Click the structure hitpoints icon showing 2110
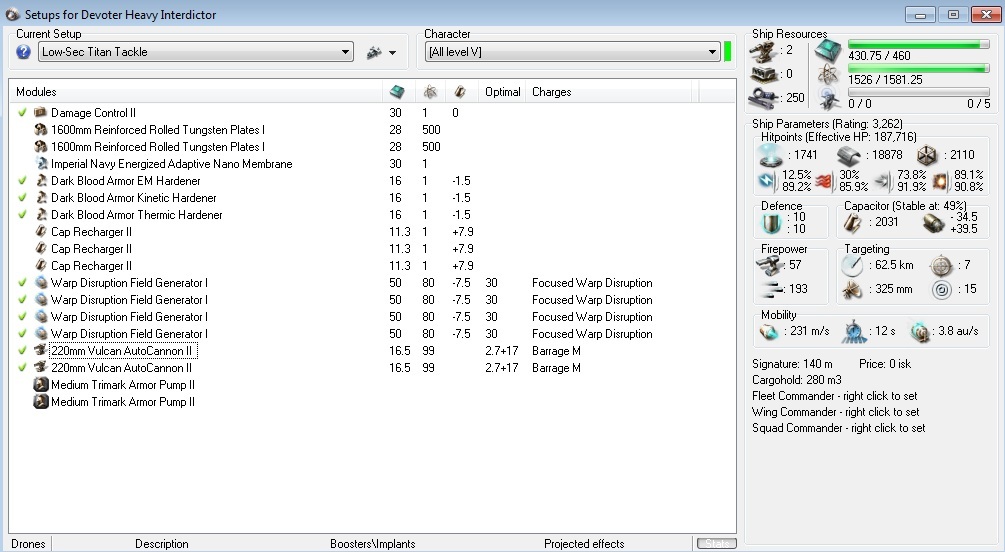Viewport: 1005px width, 552px height. click(x=927, y=155)
